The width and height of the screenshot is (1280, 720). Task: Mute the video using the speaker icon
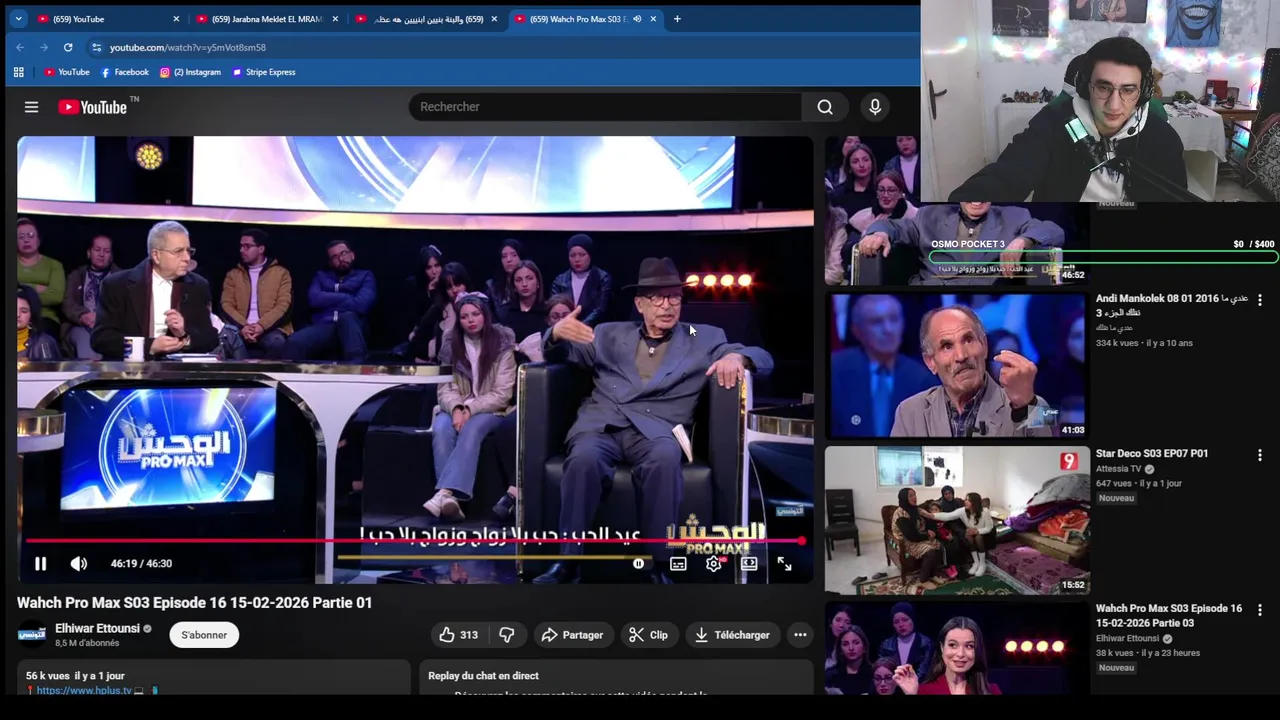[x=78, y=564]
